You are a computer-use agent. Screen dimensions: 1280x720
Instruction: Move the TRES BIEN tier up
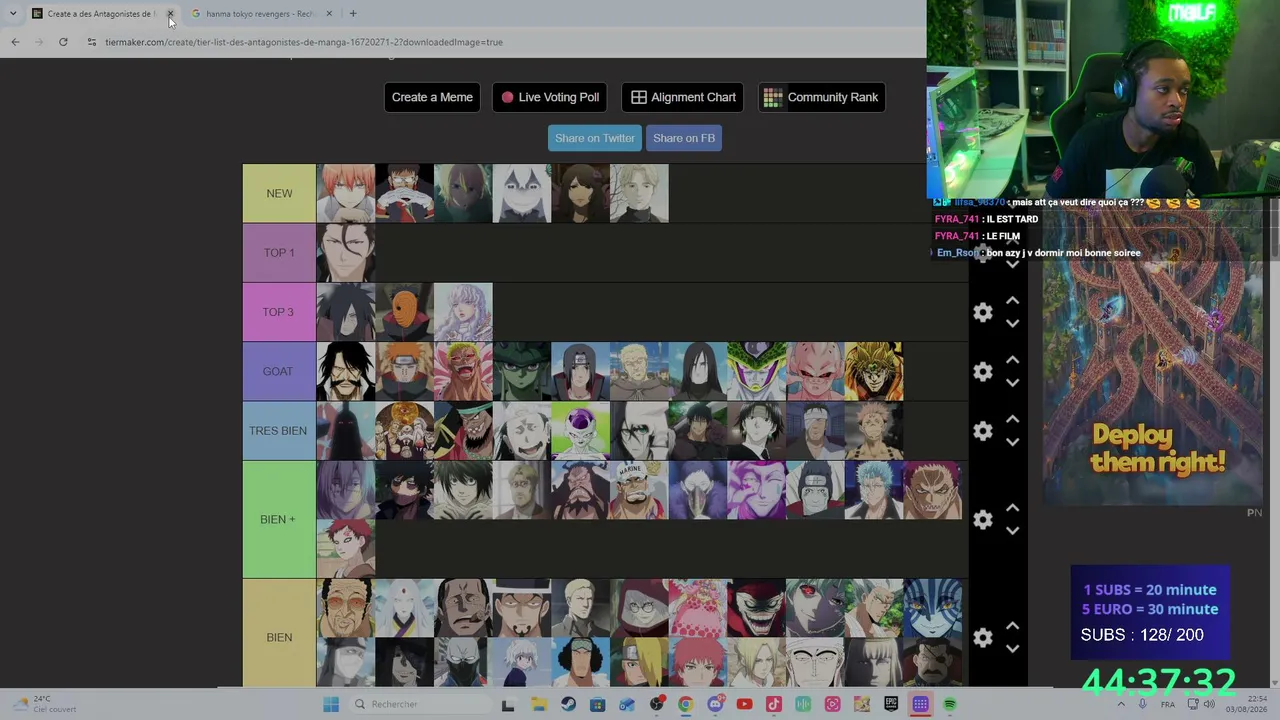1012,418
